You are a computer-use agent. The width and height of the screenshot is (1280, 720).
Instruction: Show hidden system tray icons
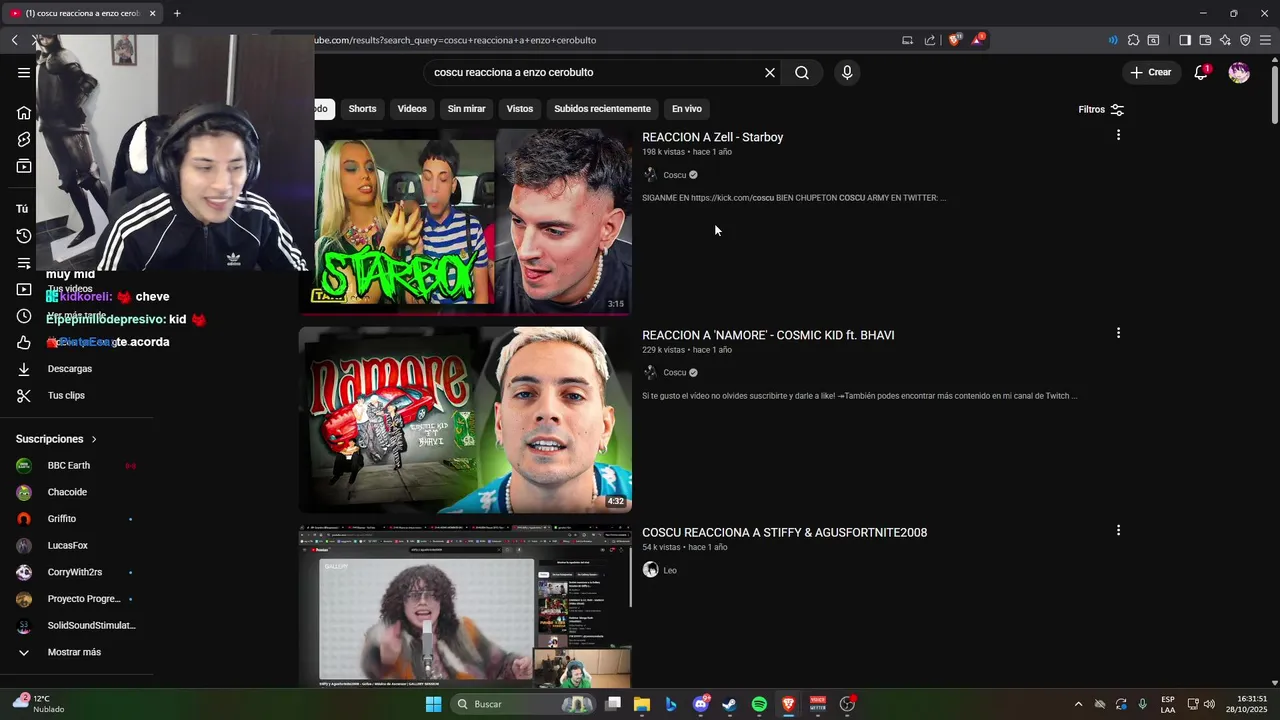[1078, 704]
